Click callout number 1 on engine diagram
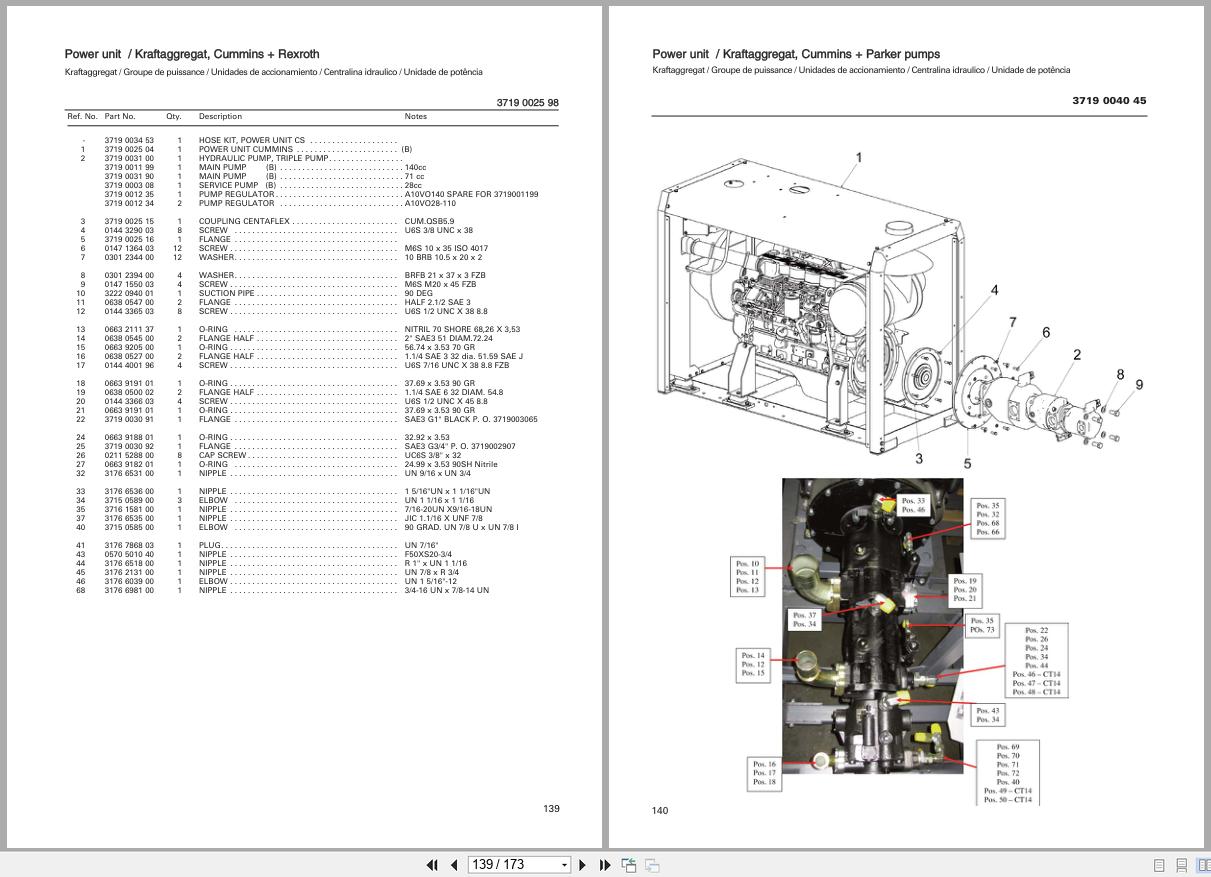This screenshot has height=877, width=1211. (859, 157)
